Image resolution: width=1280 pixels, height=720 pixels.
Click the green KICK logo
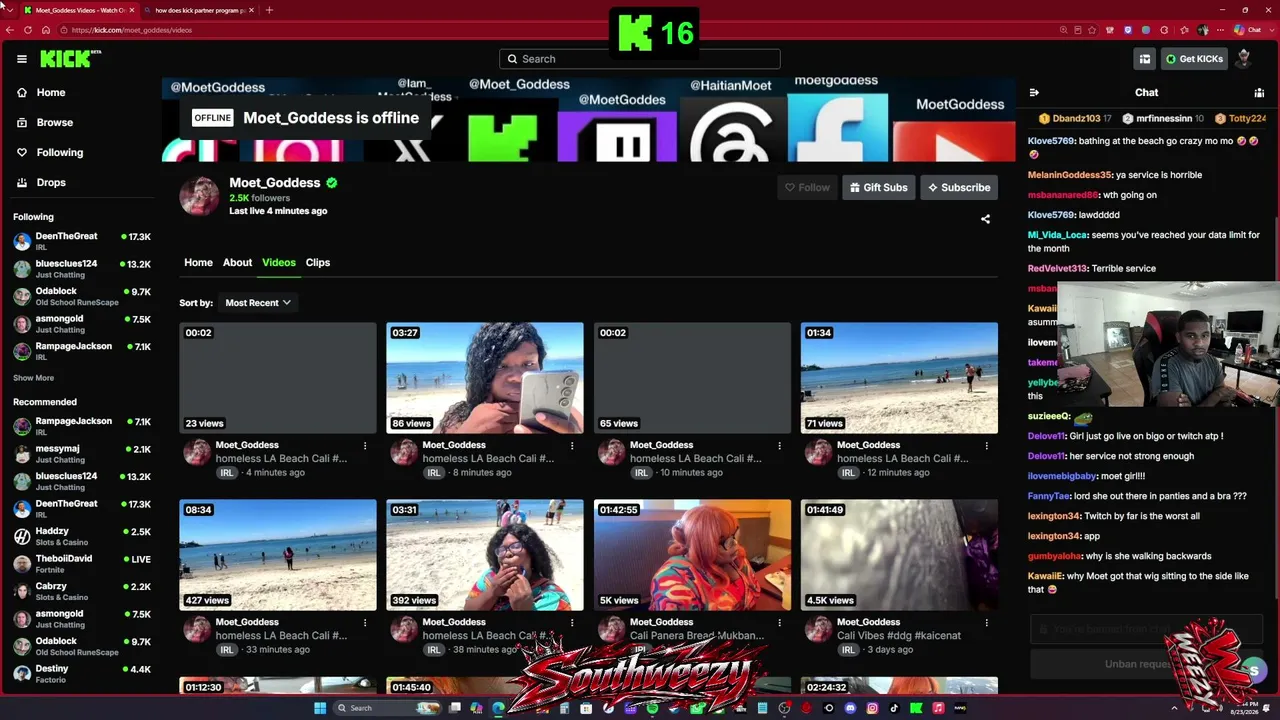70,59
